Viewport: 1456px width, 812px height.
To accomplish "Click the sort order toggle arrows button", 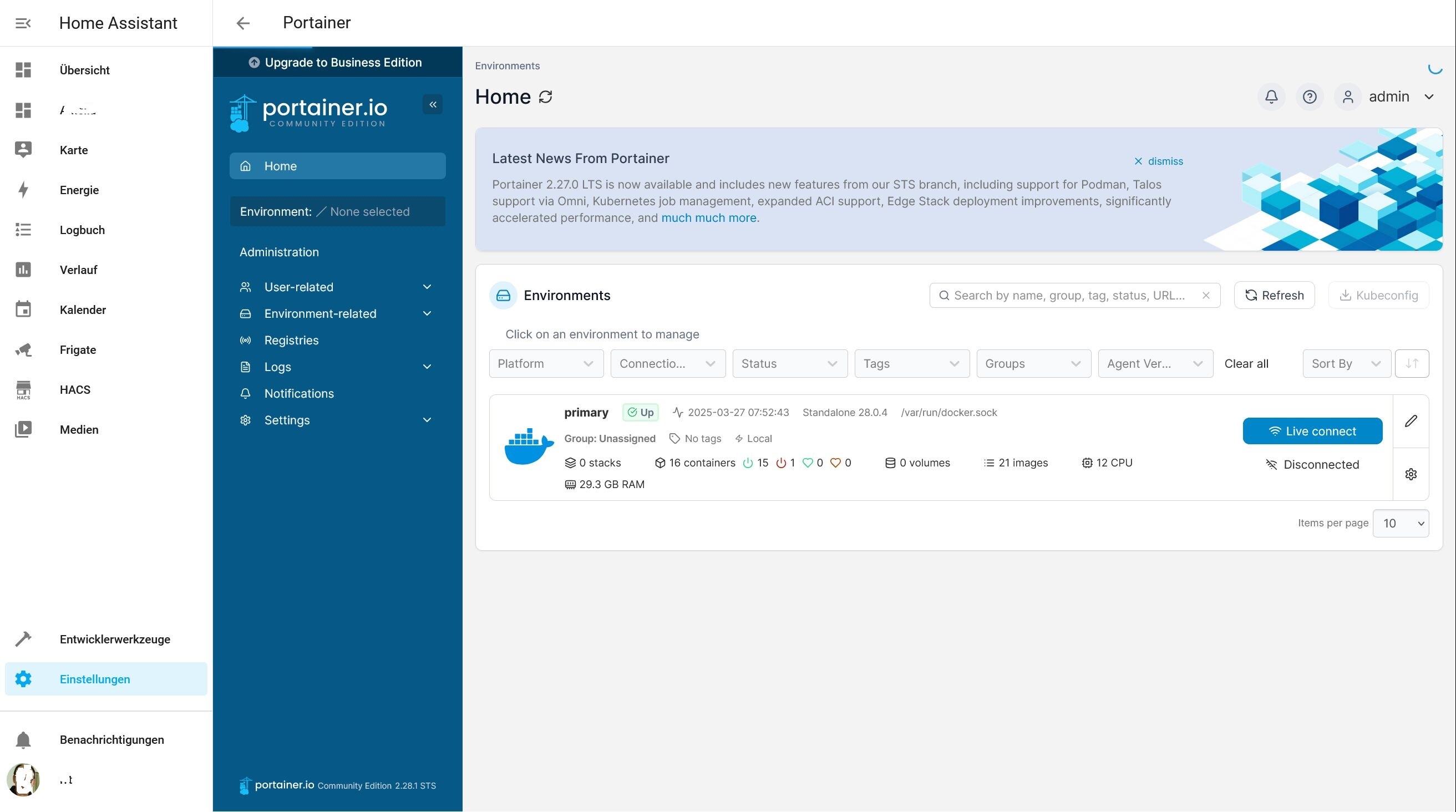I will (x=1411, y=363).
